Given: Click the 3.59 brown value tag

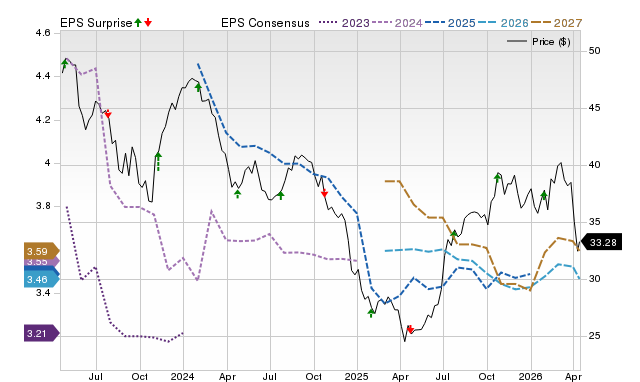Looking at the screenshot, I should pyautogui.click(x=42, y=251).
